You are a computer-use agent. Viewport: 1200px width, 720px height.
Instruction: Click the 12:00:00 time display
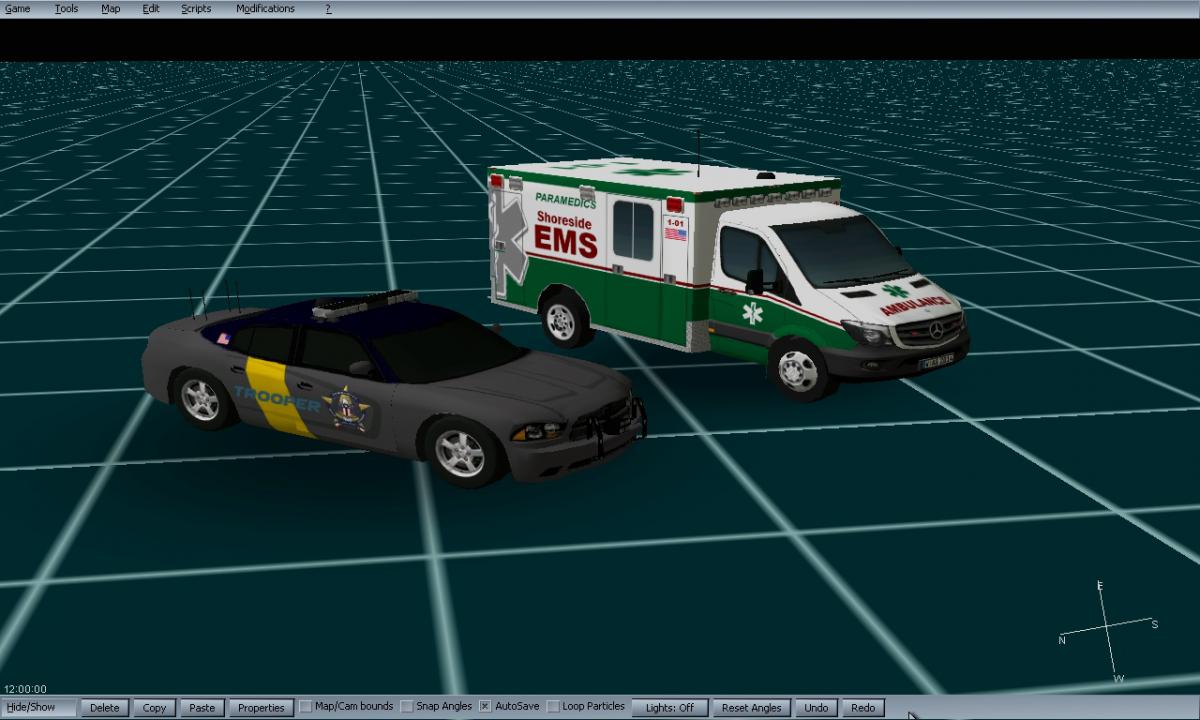[25, 689]
